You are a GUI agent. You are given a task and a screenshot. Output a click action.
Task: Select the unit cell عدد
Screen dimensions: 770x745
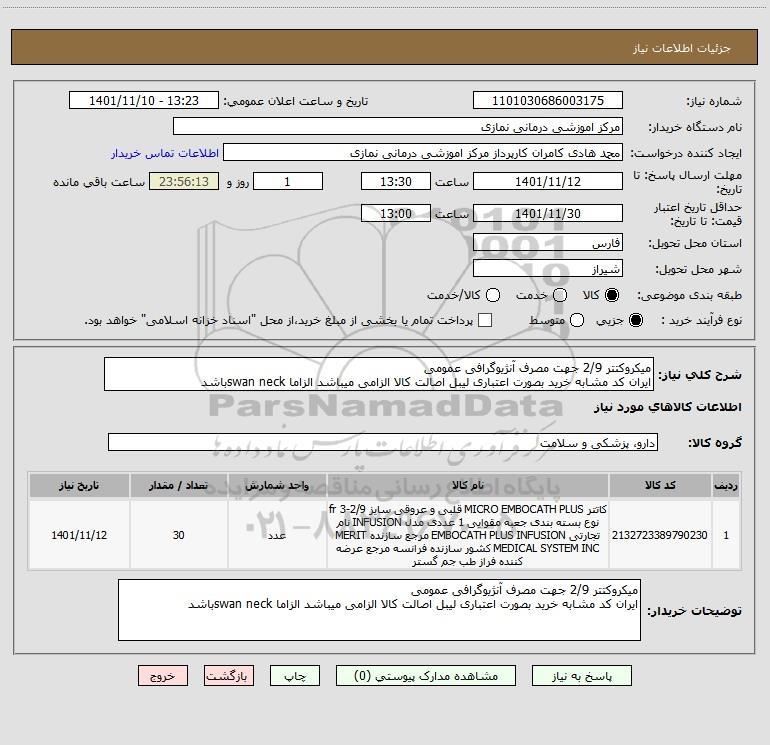click(277, 535)
